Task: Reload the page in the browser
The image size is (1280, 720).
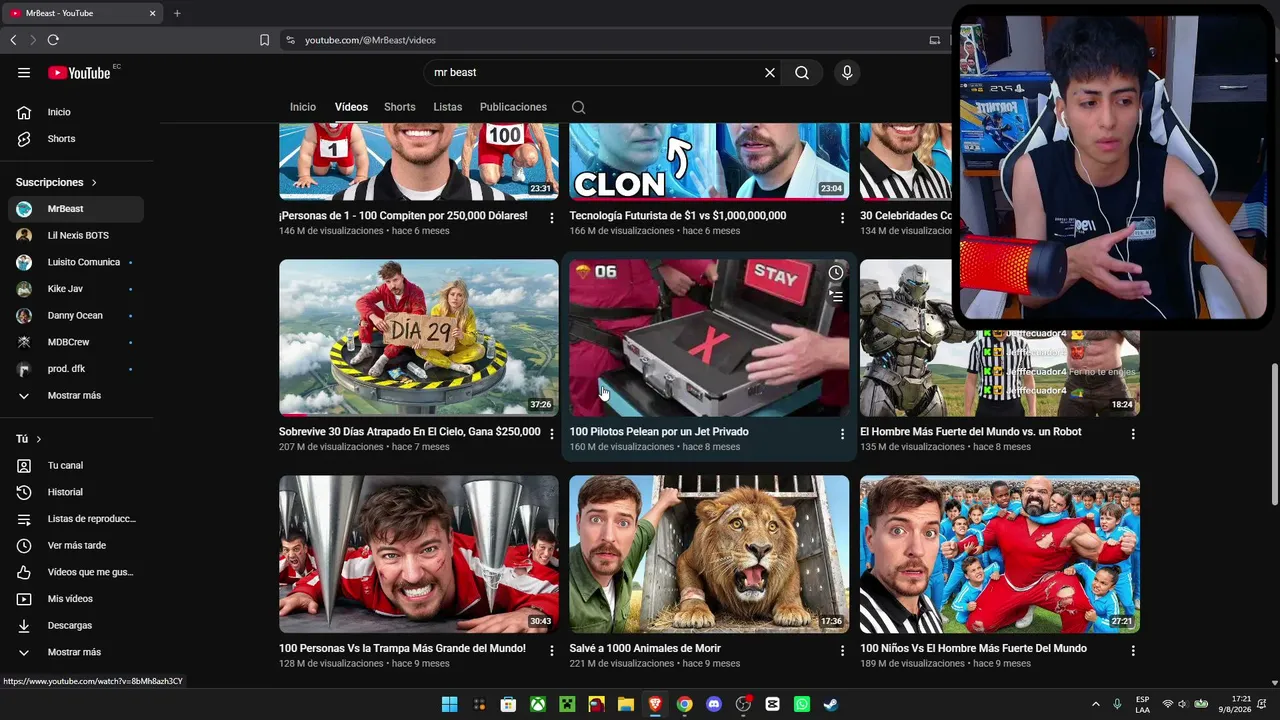Action: point(53,40)
